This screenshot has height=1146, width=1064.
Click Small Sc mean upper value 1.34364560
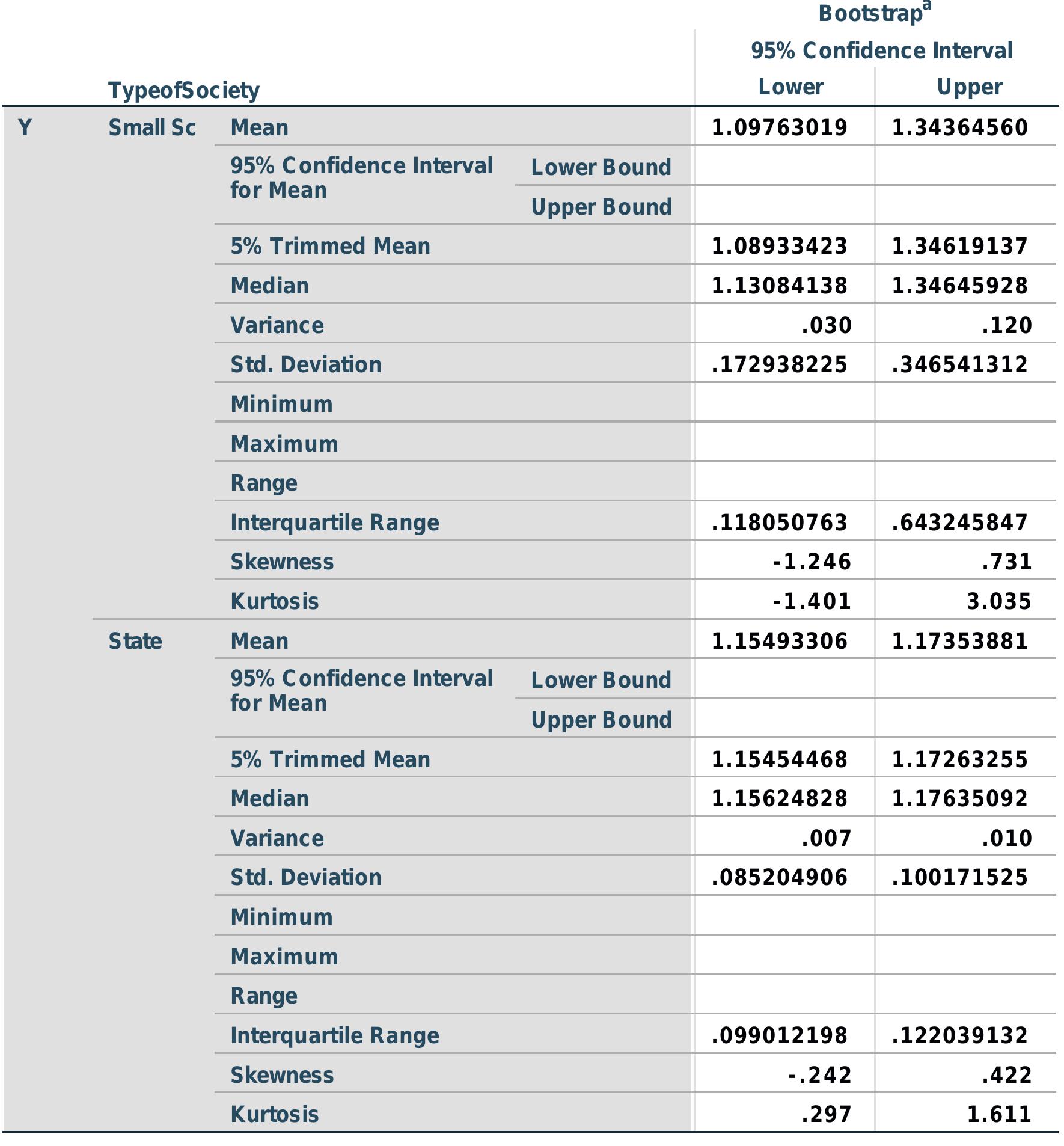point(959,127)
